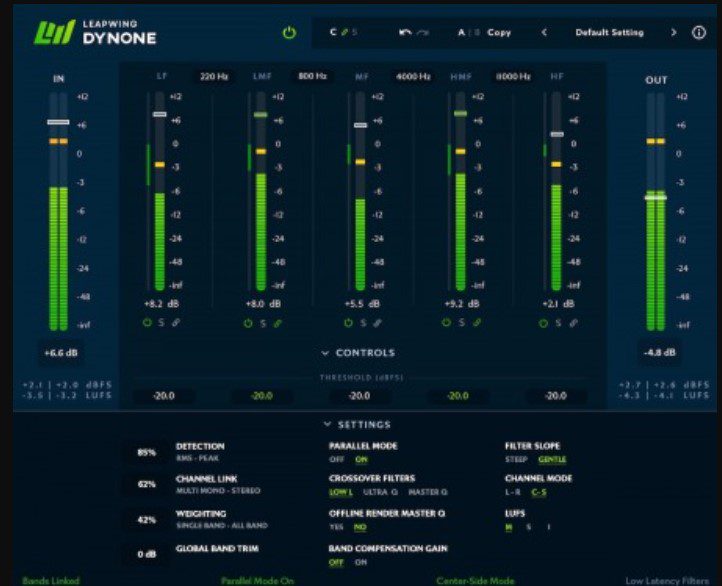Edit the 800 Hz crossover frequency
The image size is (722, 586).
312,76
